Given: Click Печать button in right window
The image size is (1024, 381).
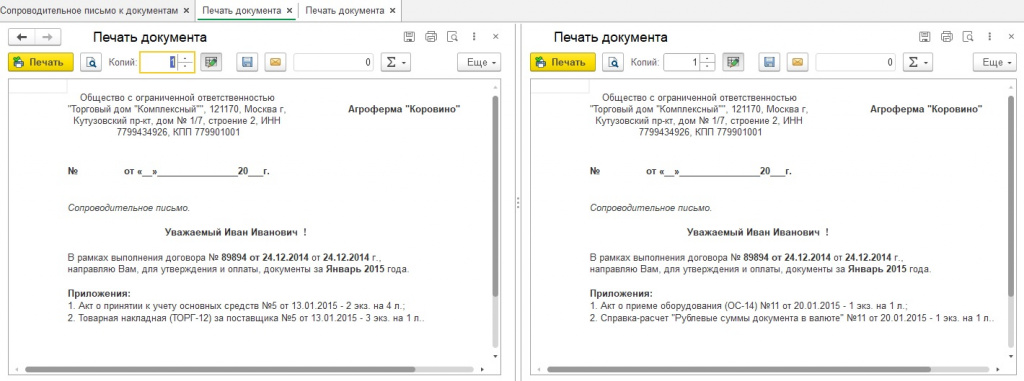Looking at the screenshot, I should tap(563, 63).
